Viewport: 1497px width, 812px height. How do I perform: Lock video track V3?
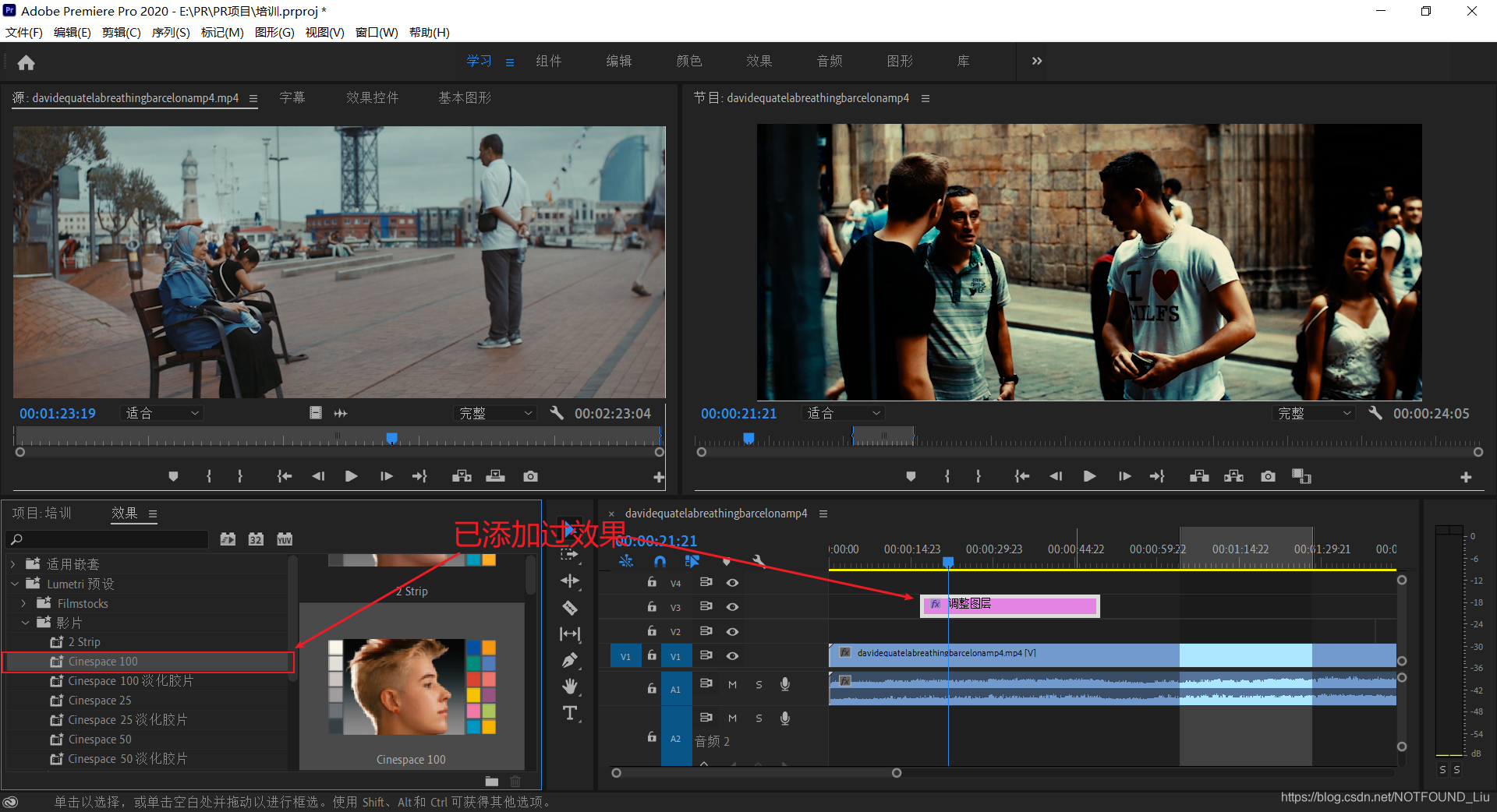(x=652, y=606)
